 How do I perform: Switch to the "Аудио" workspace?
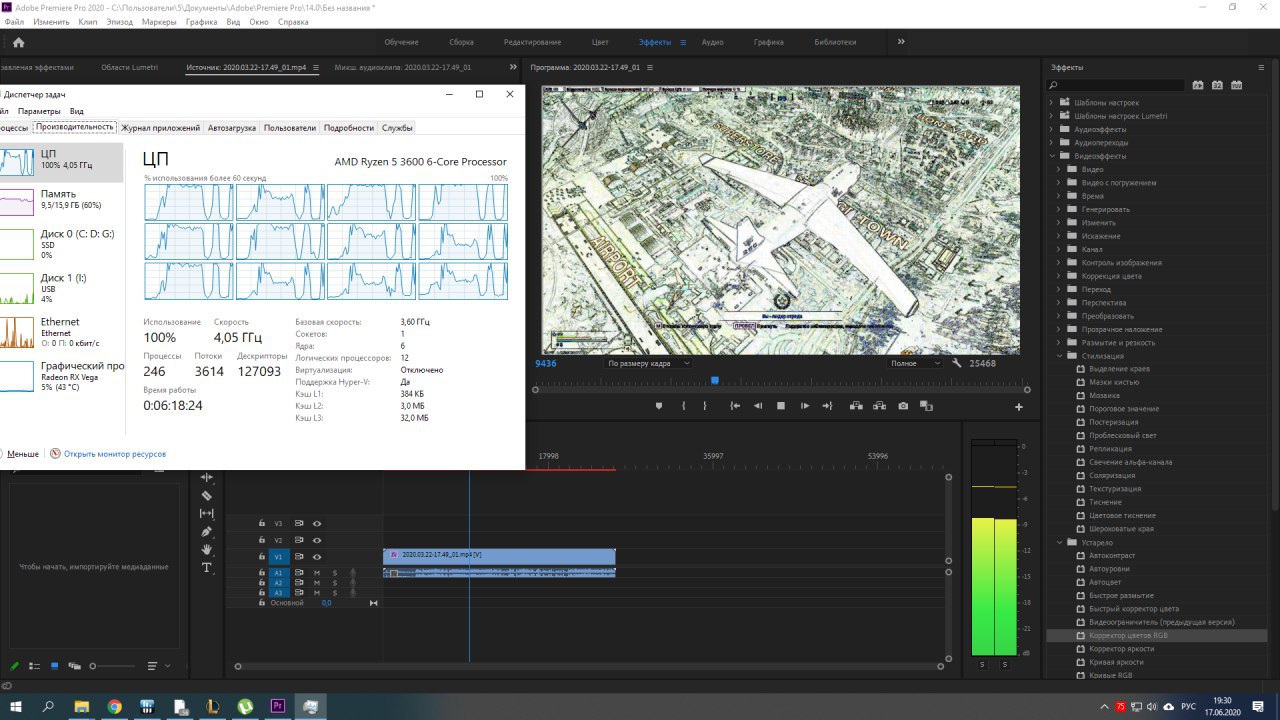(712, 42)
